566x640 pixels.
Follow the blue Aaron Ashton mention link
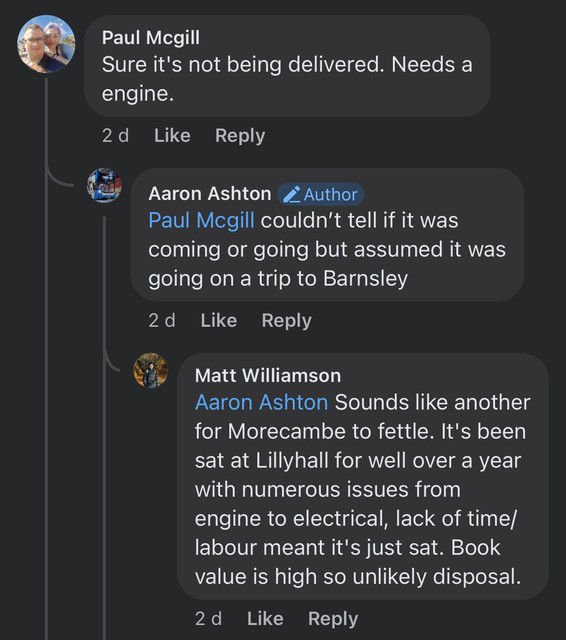pyautogui.click(x=262, y=402)
